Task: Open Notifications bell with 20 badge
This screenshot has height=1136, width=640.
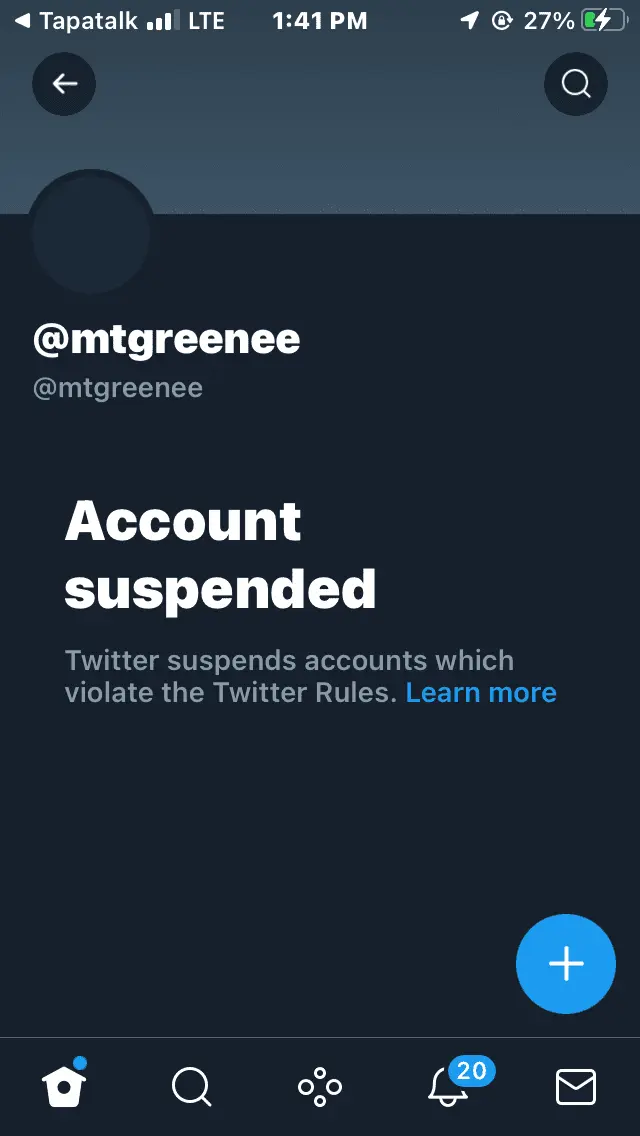Action: pyautogui.click(x=448, y=1086)
